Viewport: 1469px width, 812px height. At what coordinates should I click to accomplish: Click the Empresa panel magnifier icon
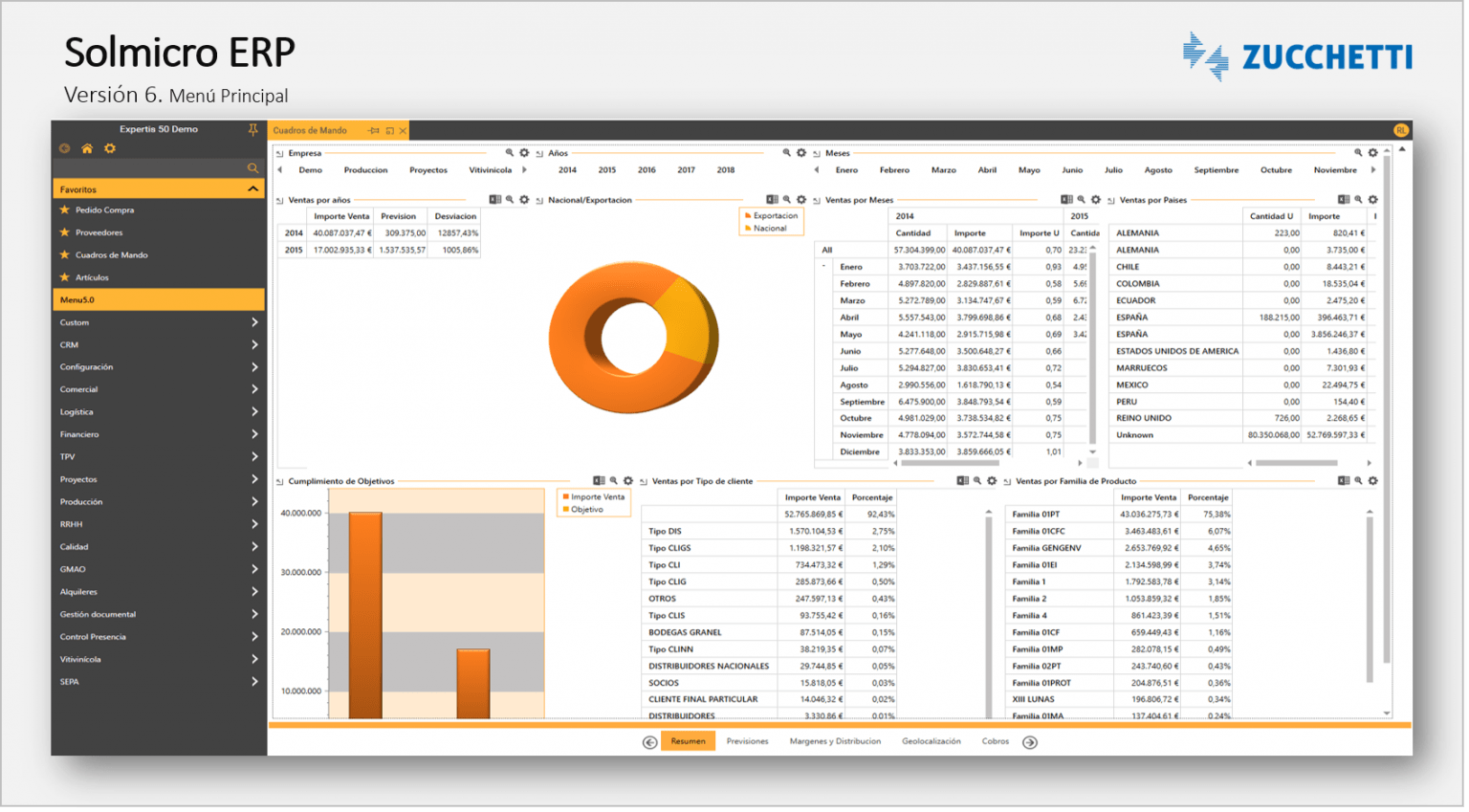(511, 153)
